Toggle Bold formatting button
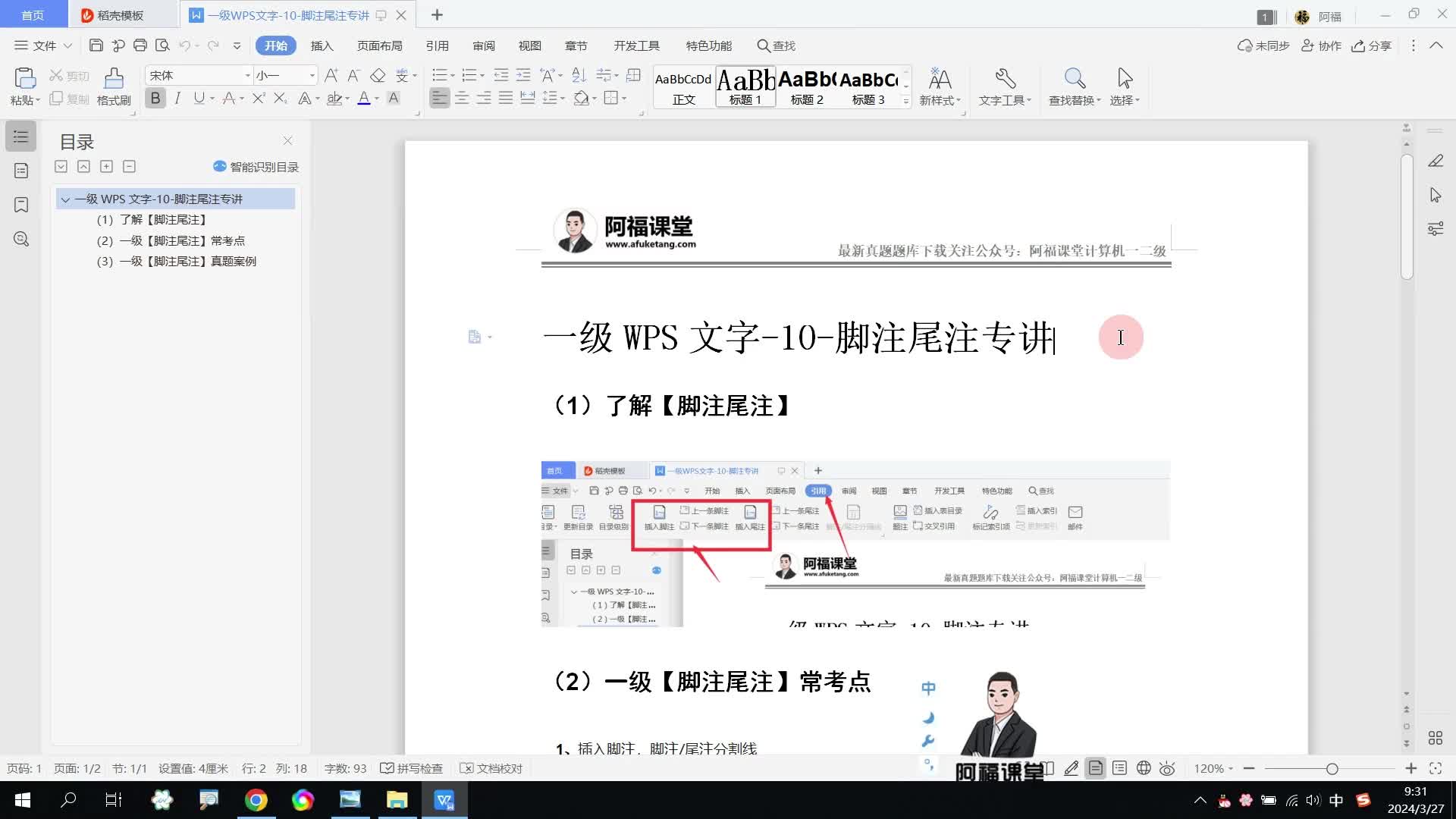Viewport: 1456px width, 819px height. [x=155, y=98]
